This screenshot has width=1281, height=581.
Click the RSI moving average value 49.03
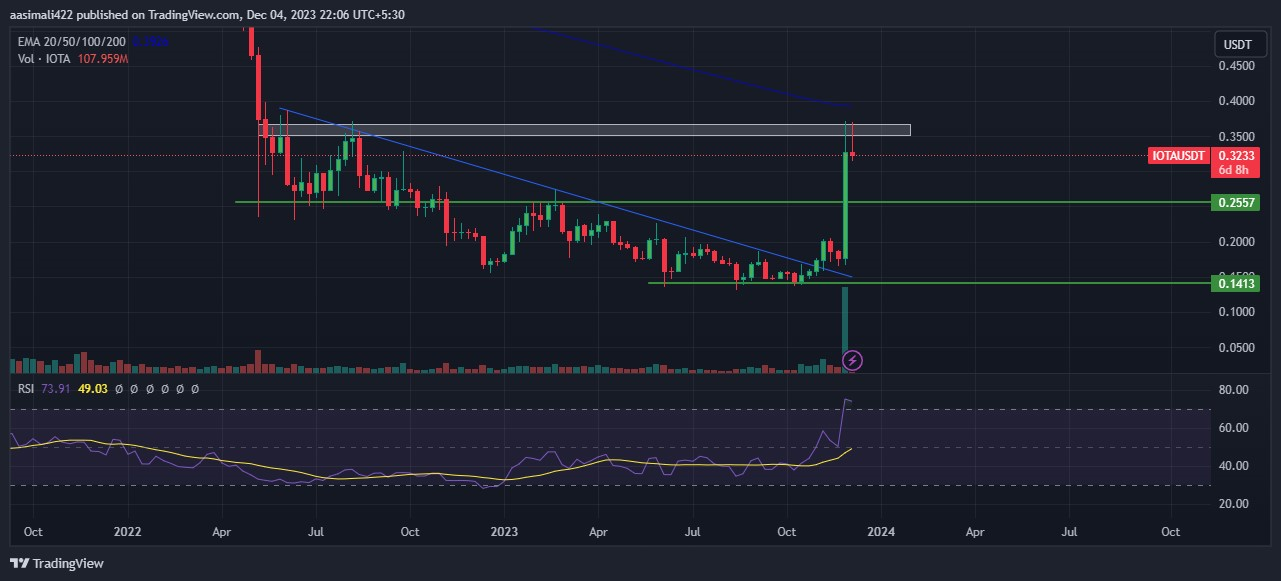point(92,389)
